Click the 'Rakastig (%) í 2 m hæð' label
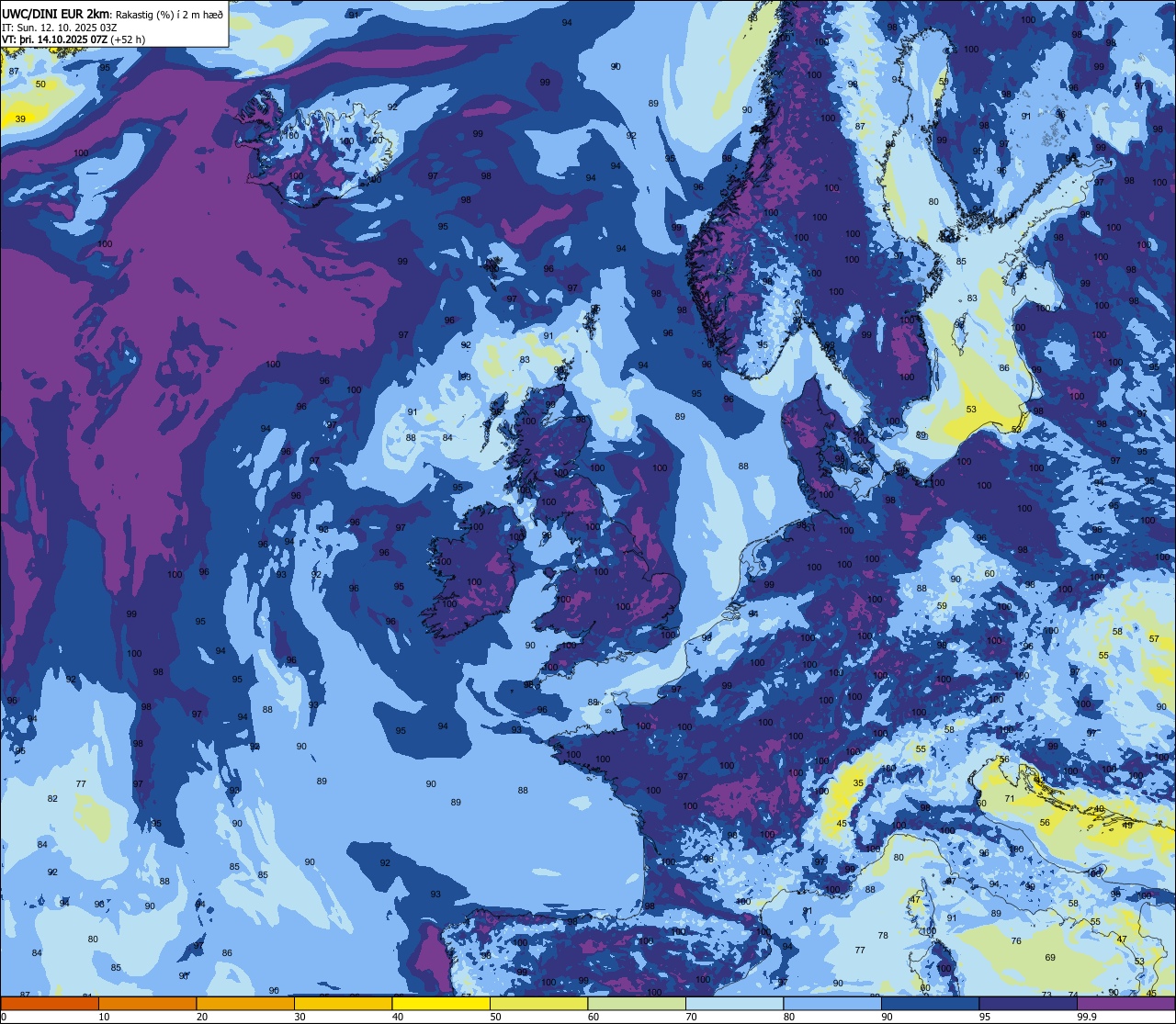1176x1024 pixels. [x=168, y=14]
